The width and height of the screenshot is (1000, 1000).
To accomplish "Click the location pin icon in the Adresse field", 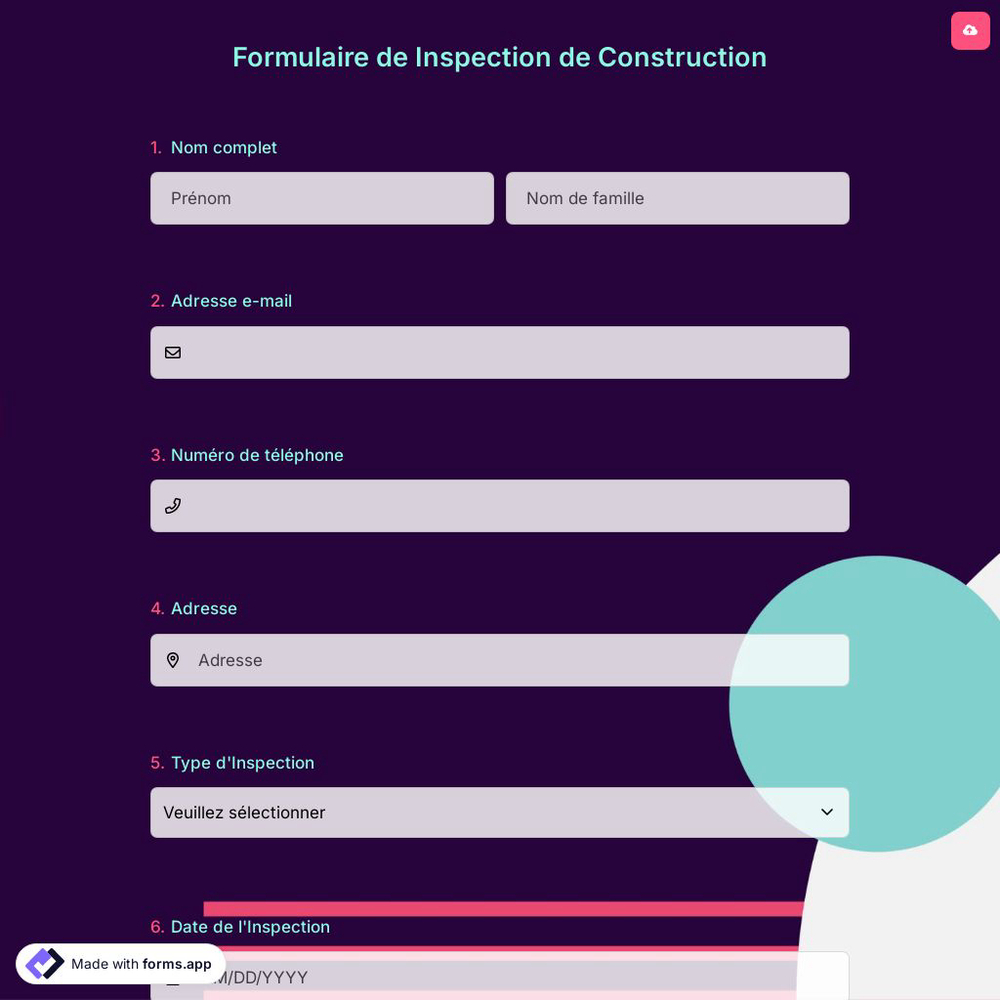I will tap(173, 660).
